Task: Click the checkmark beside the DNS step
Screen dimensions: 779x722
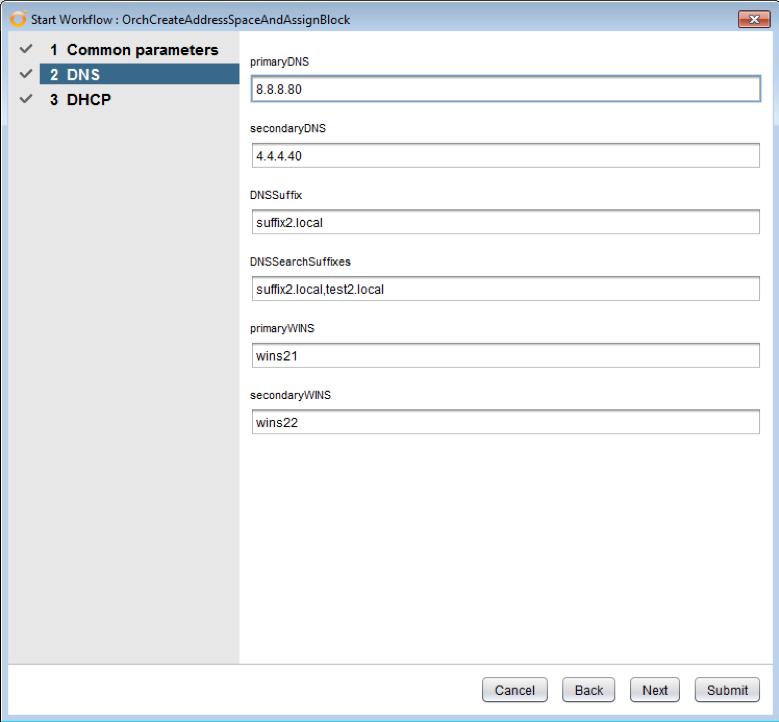Action: tap(26, 74)
